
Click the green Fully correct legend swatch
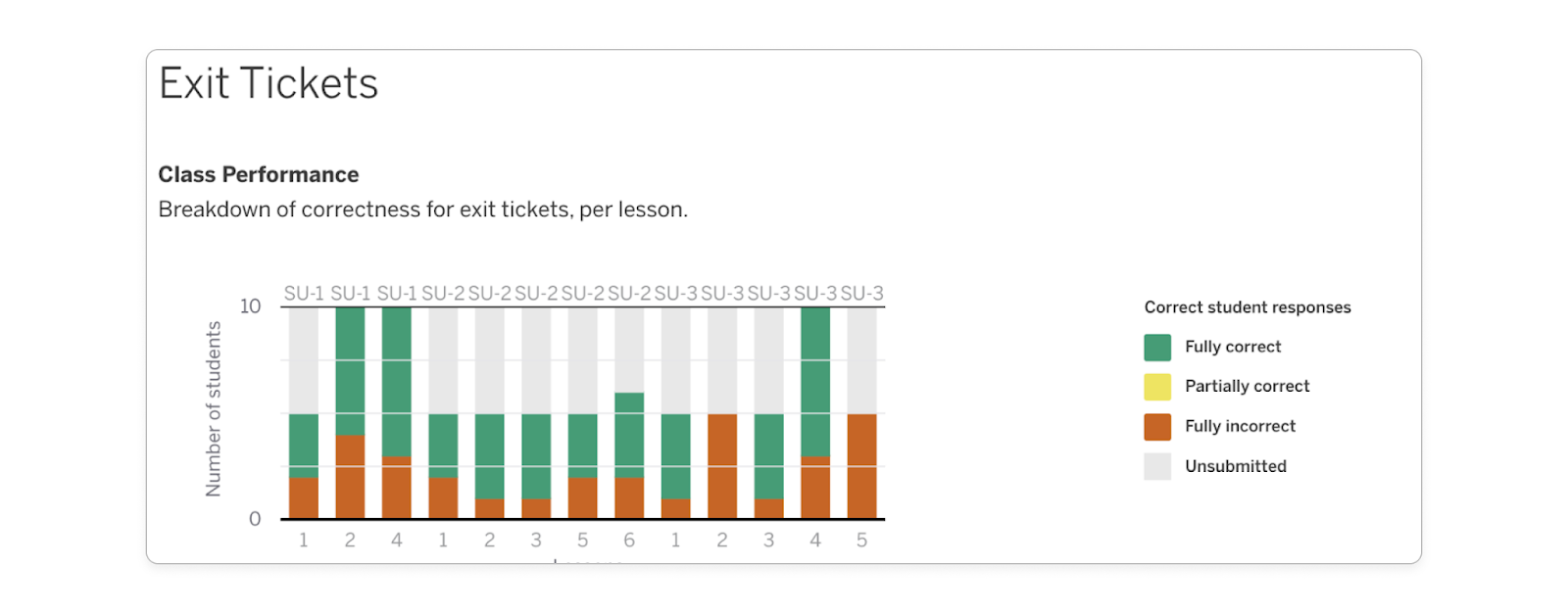tap(1157, 348)
